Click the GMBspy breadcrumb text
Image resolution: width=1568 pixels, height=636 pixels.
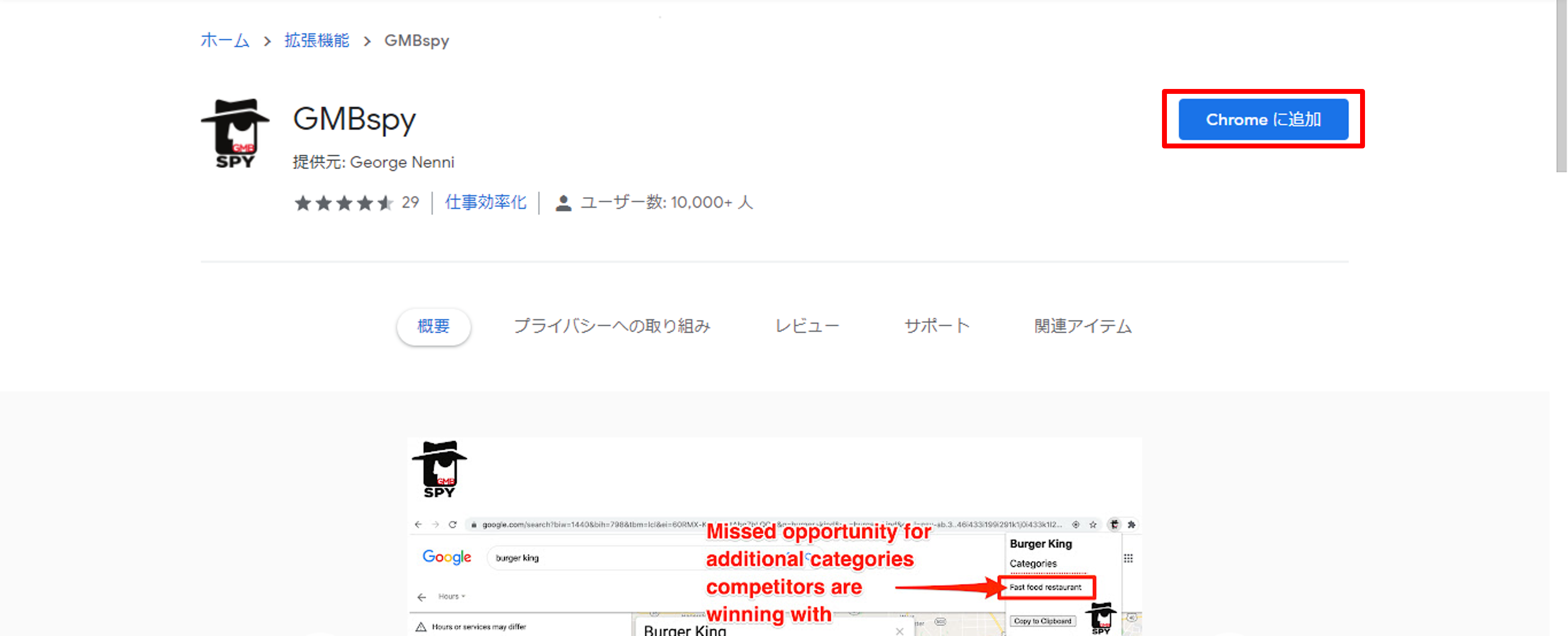point(416,41)
